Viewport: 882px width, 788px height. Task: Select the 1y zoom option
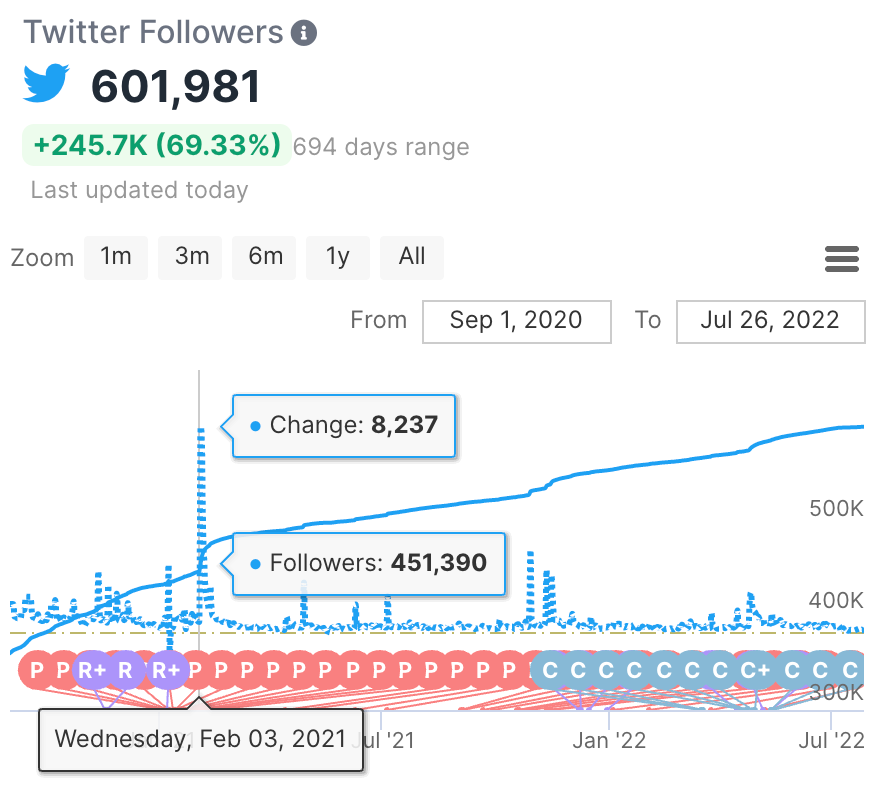(338, 257)
